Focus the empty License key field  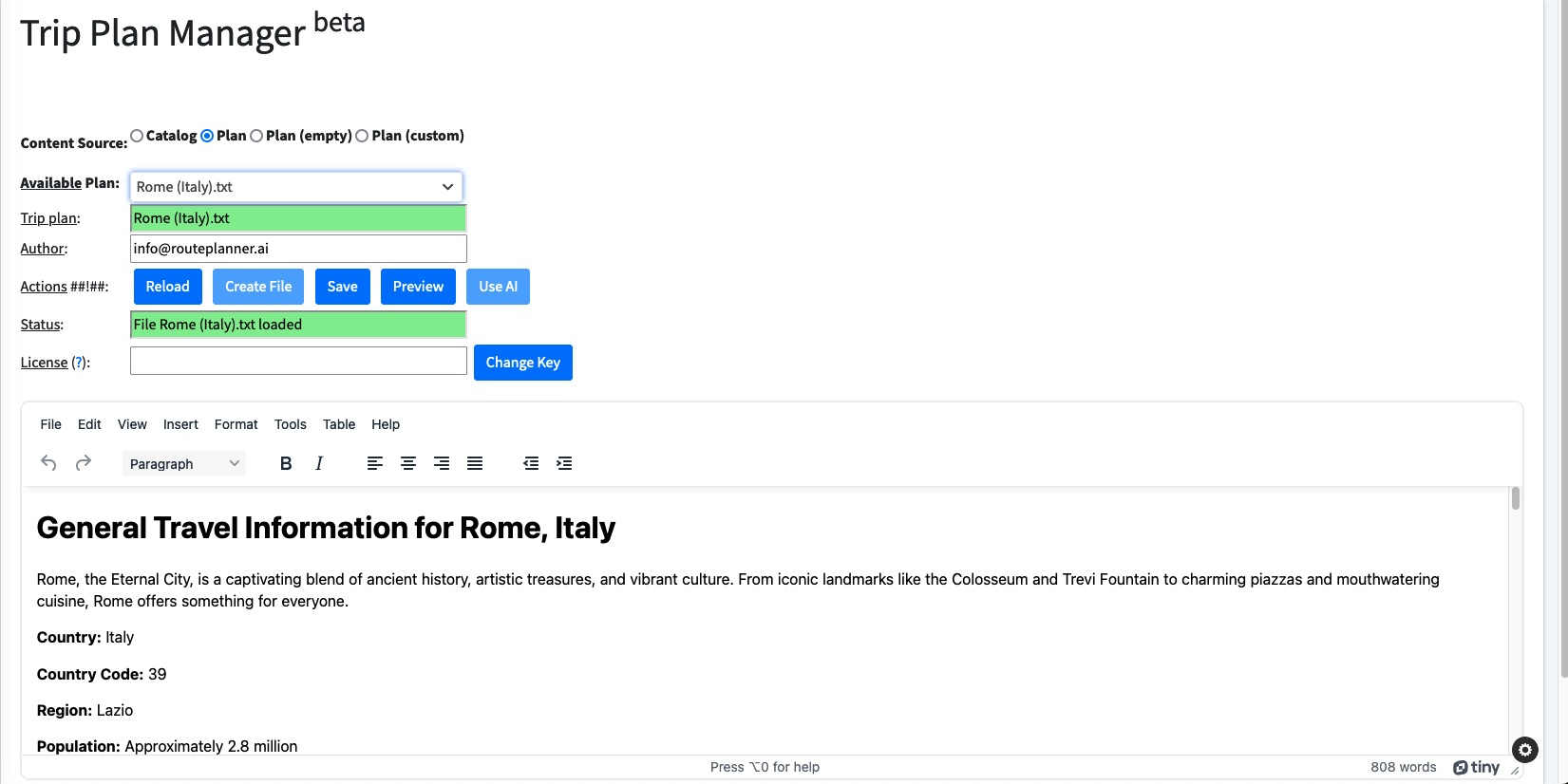point(298,361)
